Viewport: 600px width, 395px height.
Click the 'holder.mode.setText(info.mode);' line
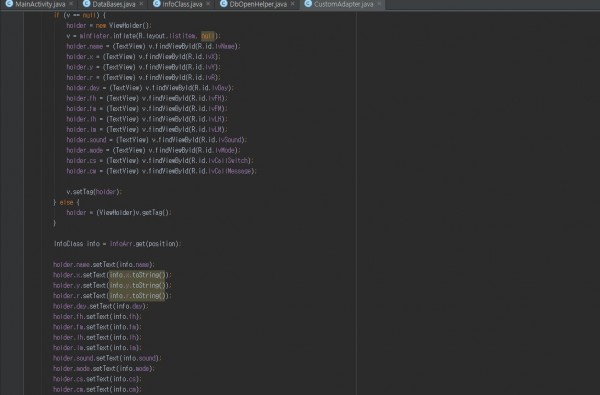click(x=104, y=369)
